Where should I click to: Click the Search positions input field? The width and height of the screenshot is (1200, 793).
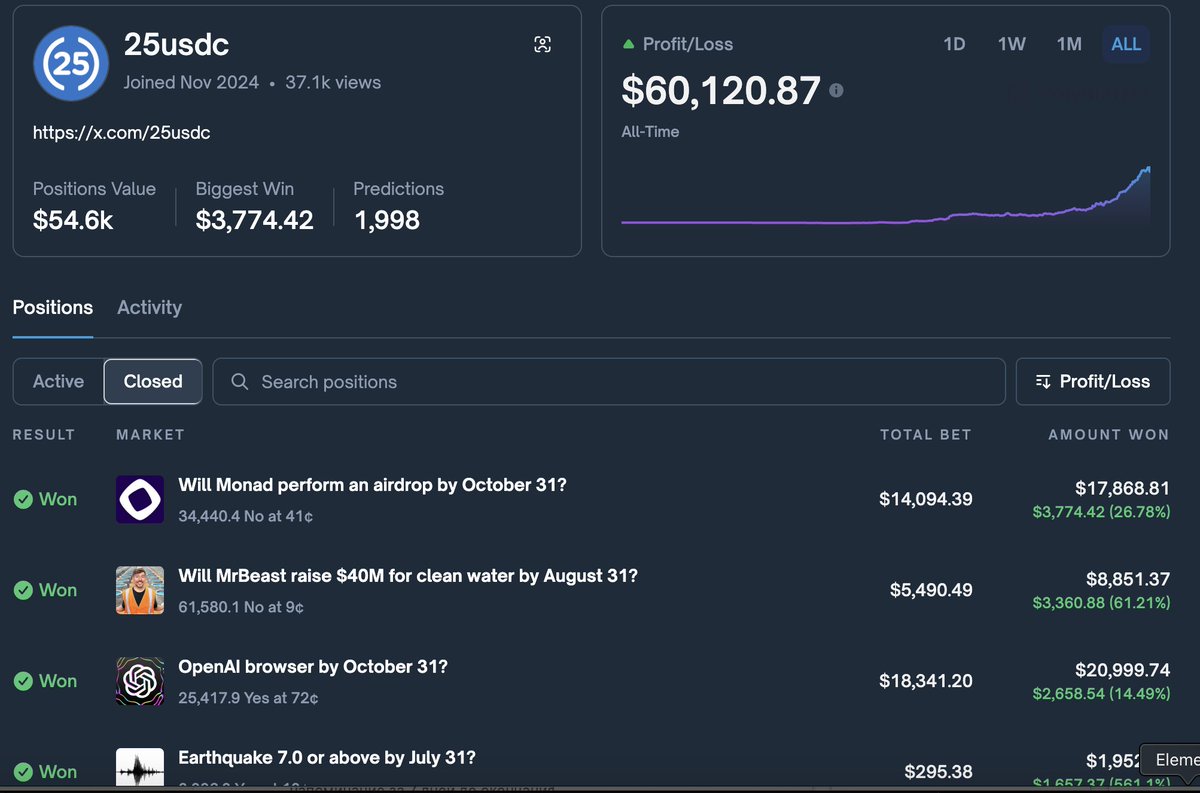tap(609, 381)
